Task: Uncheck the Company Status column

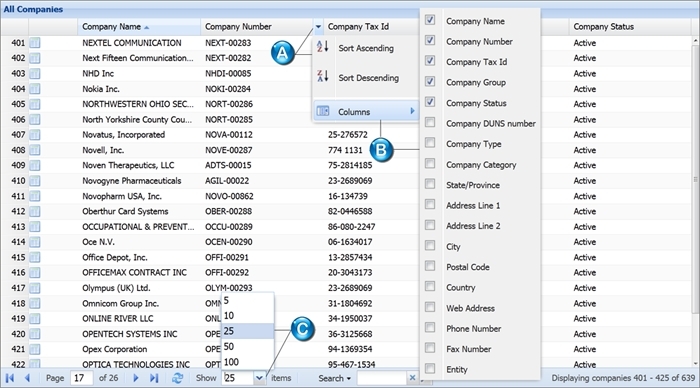Action: (430, 102)
